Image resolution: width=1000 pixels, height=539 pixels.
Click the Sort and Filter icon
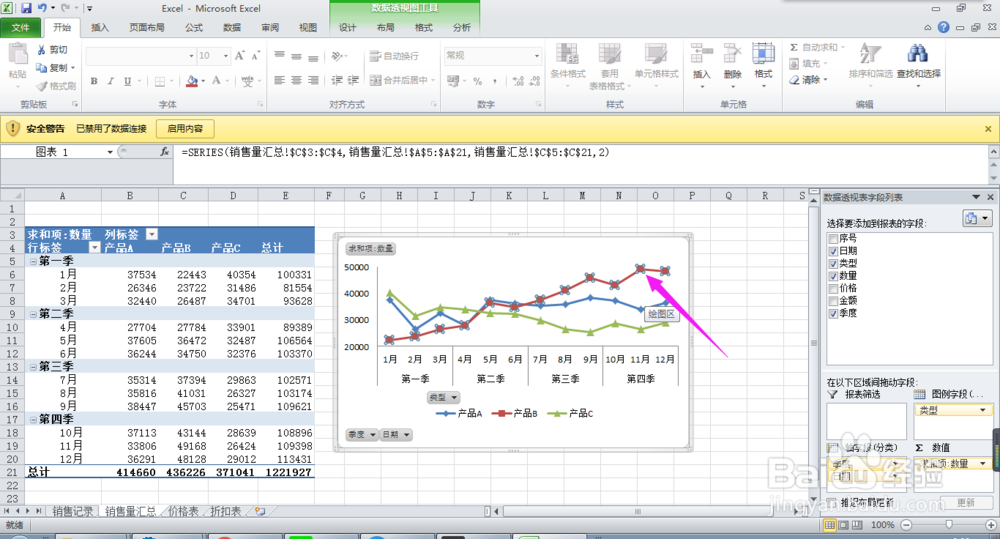(x=870, y=54)
